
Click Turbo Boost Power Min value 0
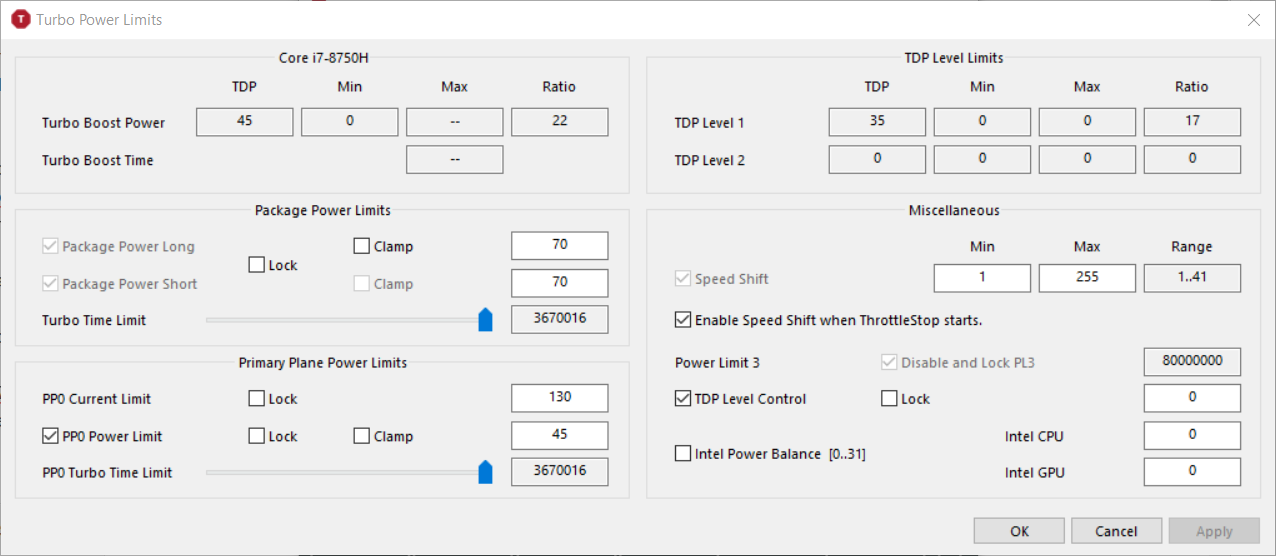[x=350, y=122]
